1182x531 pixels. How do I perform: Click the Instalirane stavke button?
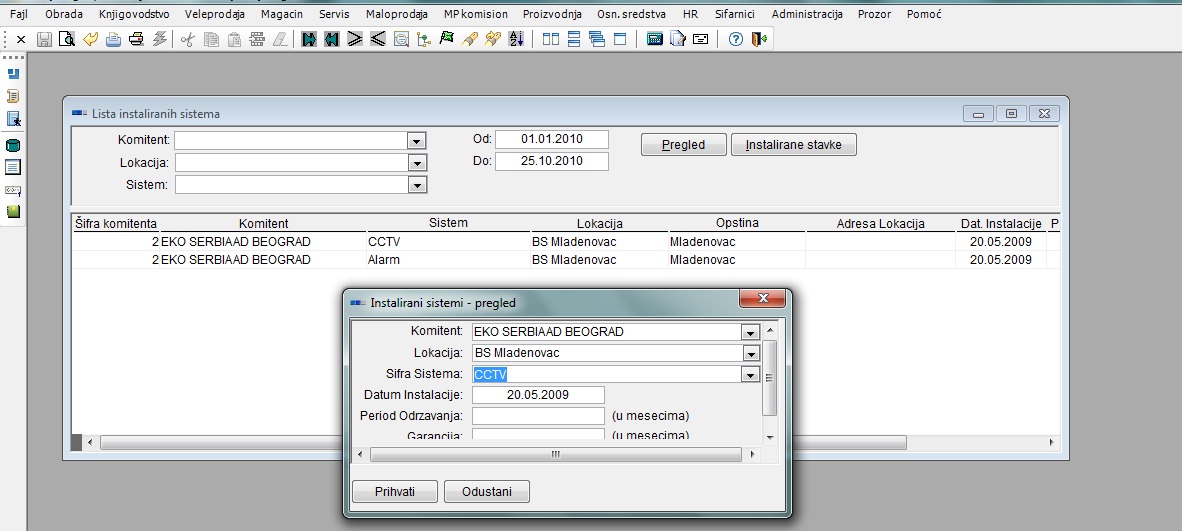pos(793,145)
